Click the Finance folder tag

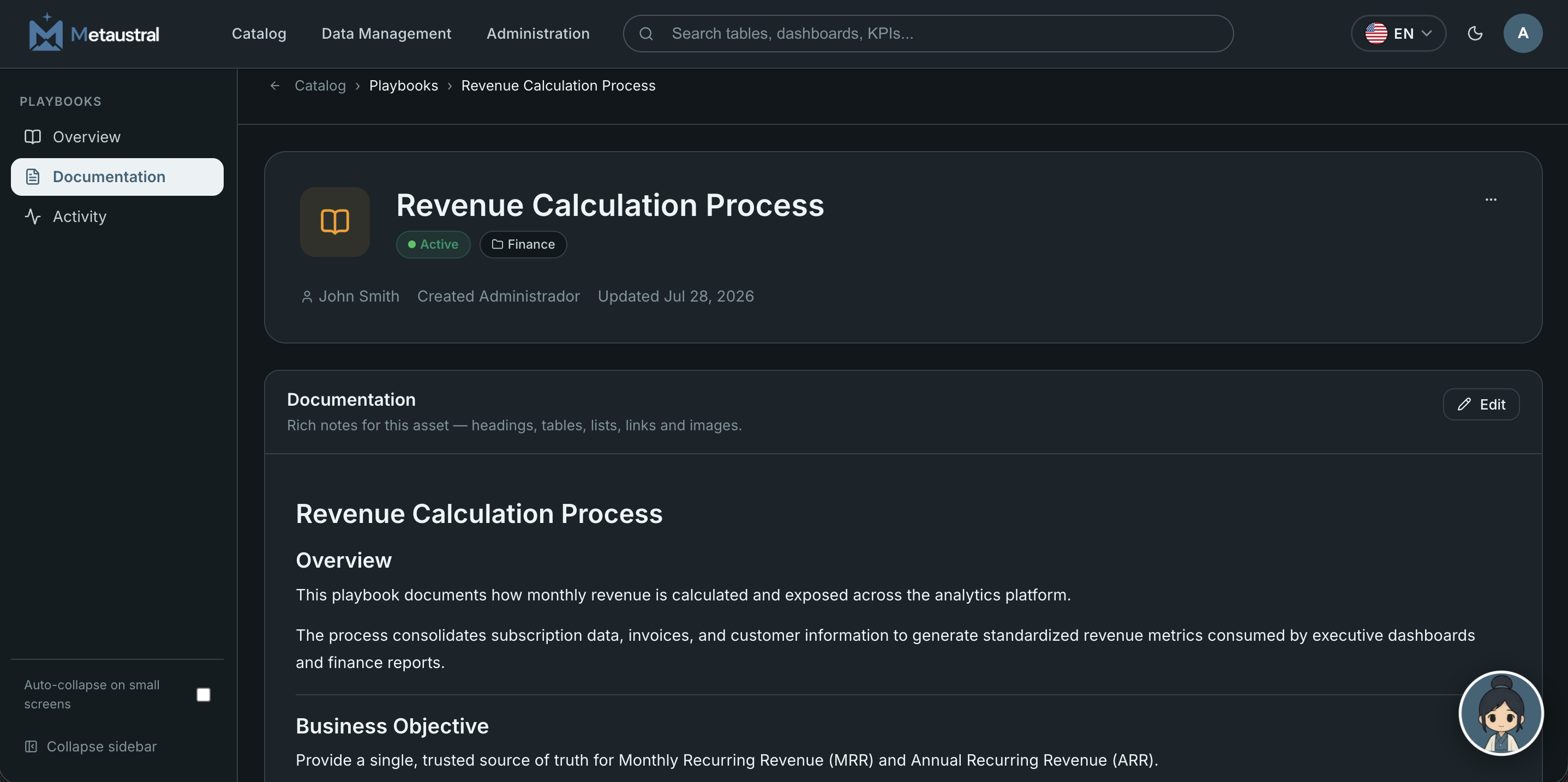tap(523, 245)
